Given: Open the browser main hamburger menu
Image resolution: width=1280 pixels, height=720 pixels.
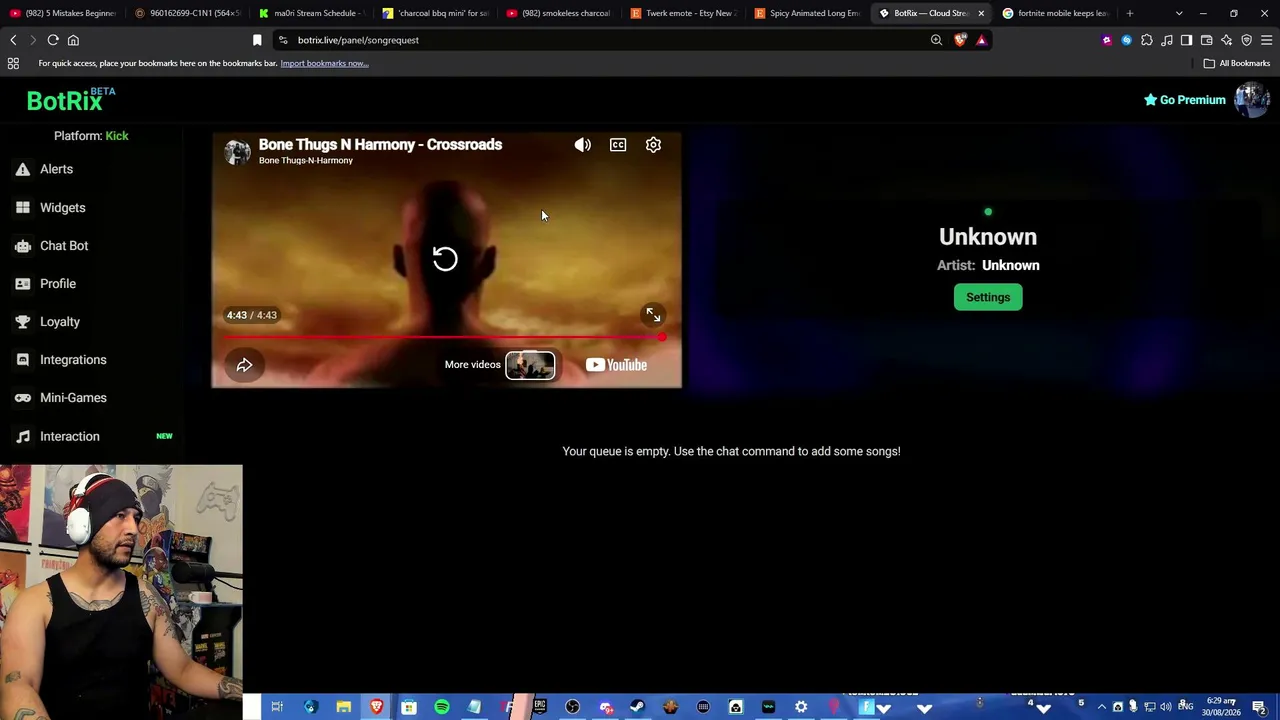Looking at the screenshot, I should pyautogui.click(x=1266, y=40).
